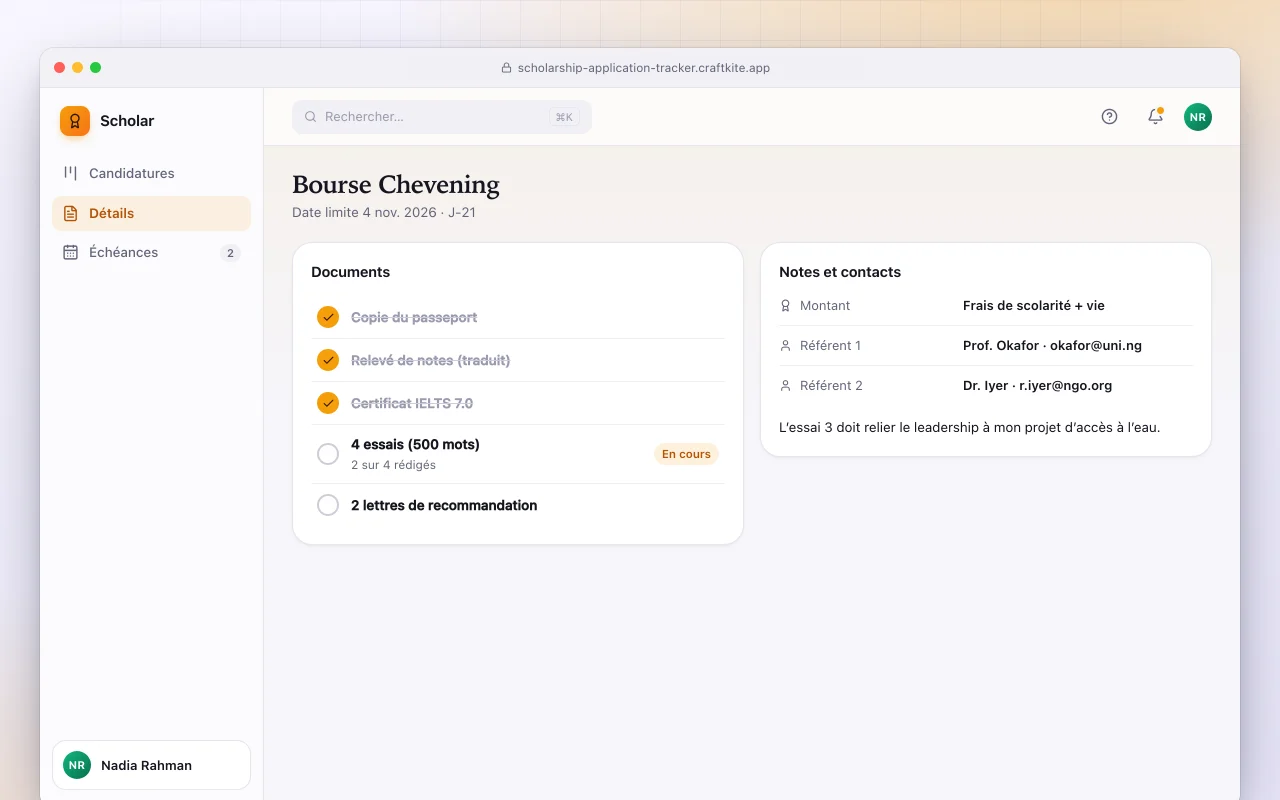Click the 2 sur 4 rédigés subtitle
Image resolution: width=1280 pixels, height=800 pixels.
click(x=393, y=465)
